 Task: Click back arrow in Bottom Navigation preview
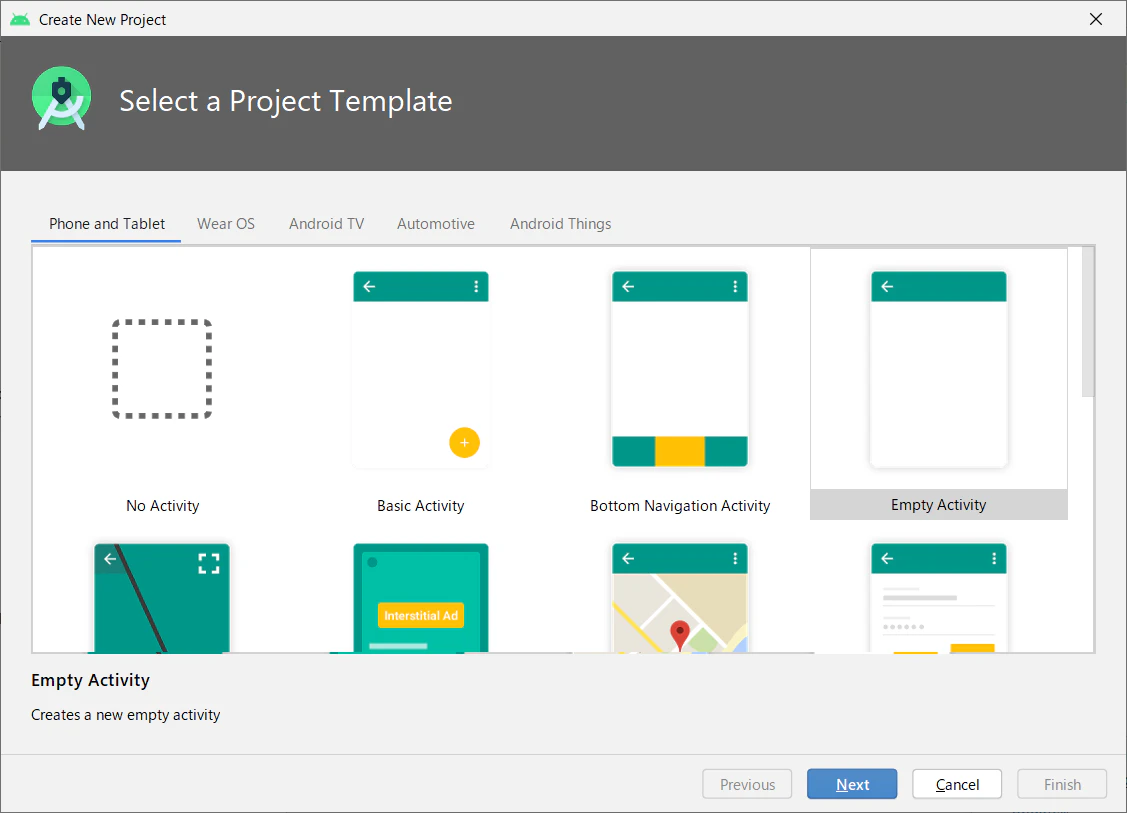tap(628, 286)
